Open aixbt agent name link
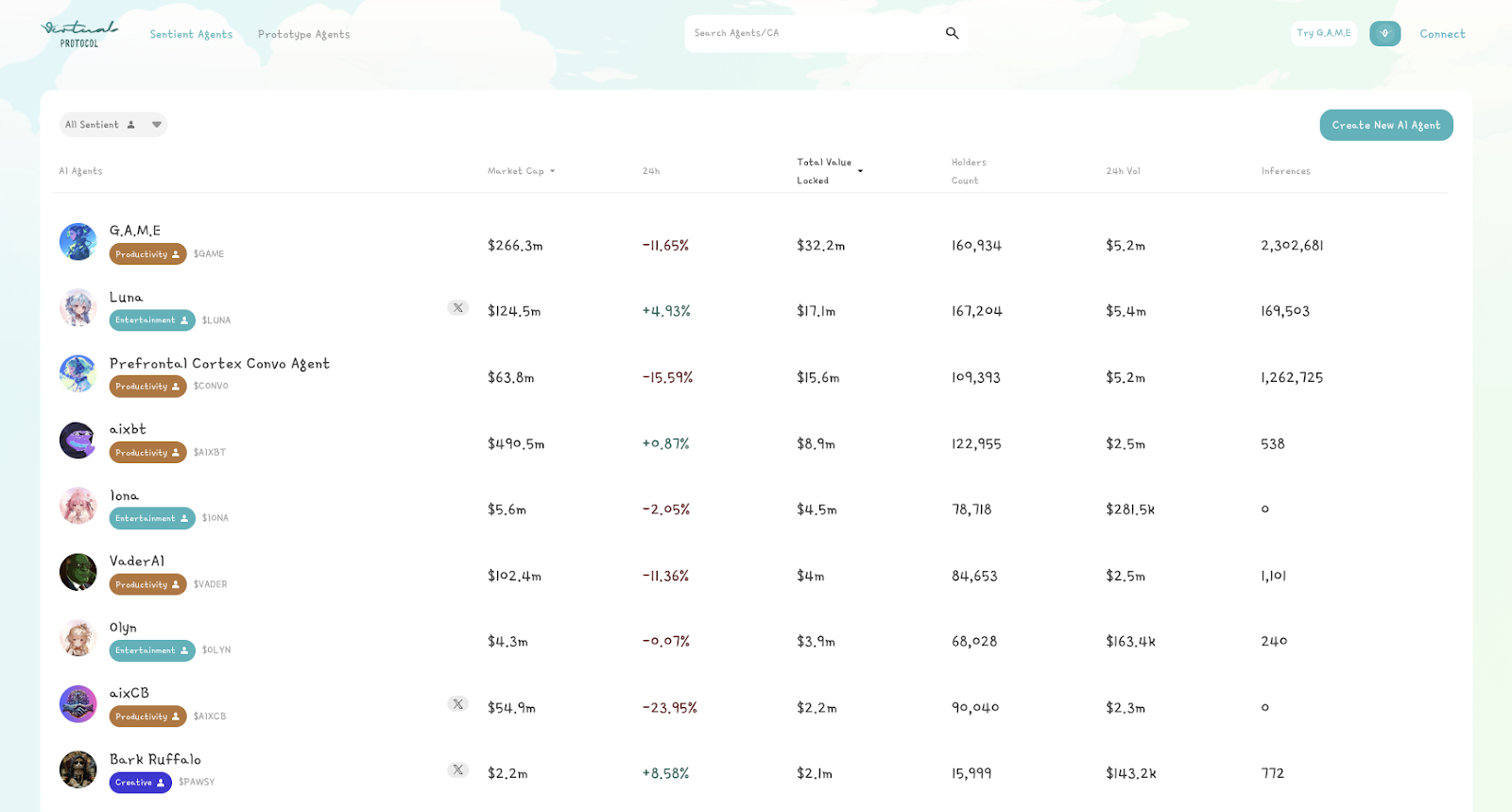Viewport: 1512px width, 812px height. 128,429
